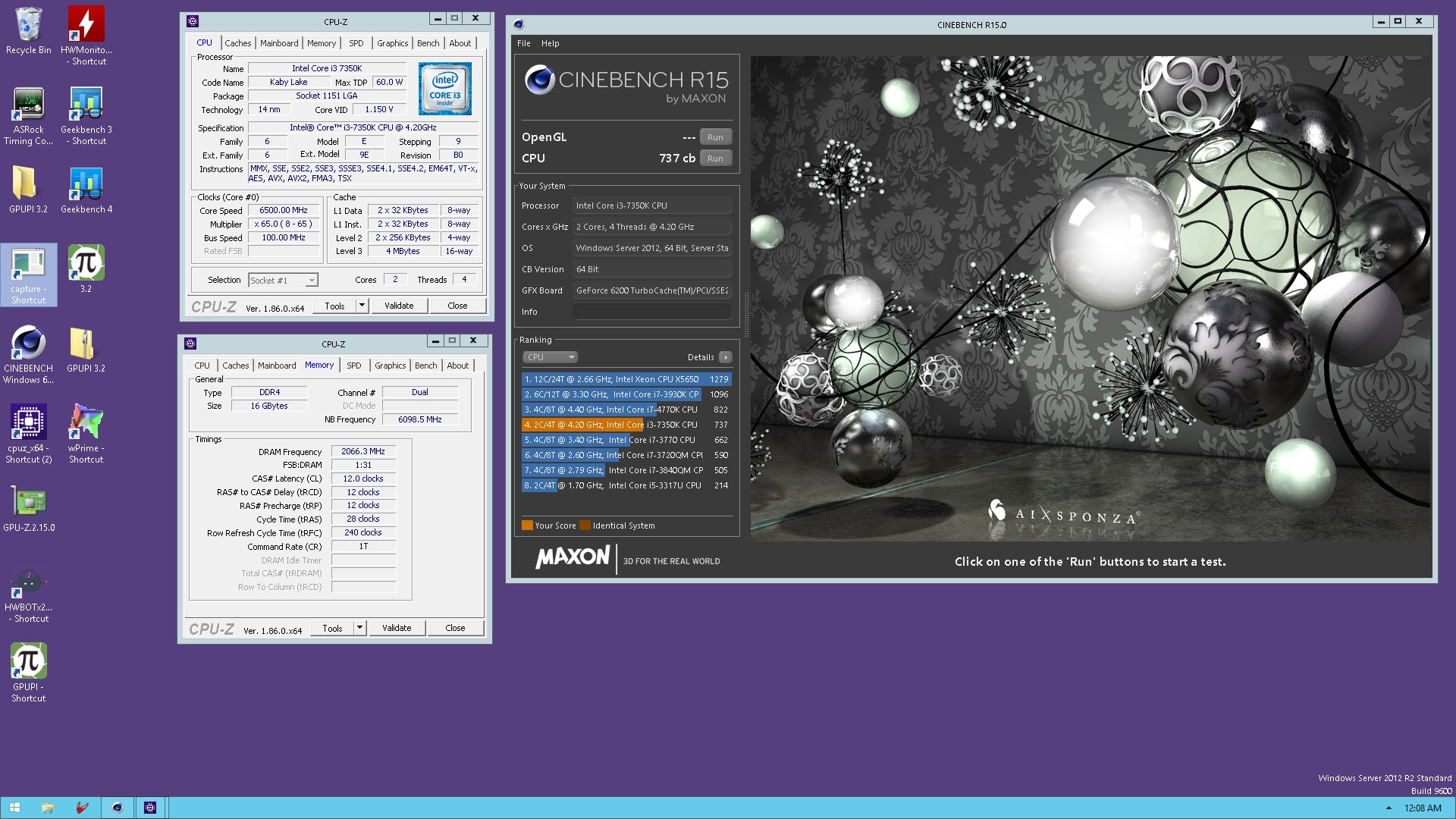Open HWBOTx265 shortcut desktop icon
This screenshot has height=819, width=1456.
pyautogui.click(x=28, y=595)
